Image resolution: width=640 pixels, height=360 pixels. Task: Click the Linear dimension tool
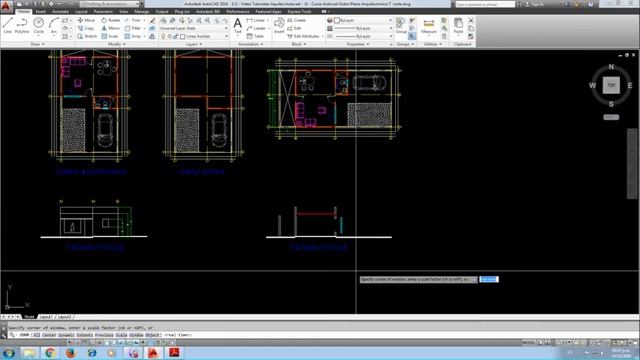click(x=256, y=20)
